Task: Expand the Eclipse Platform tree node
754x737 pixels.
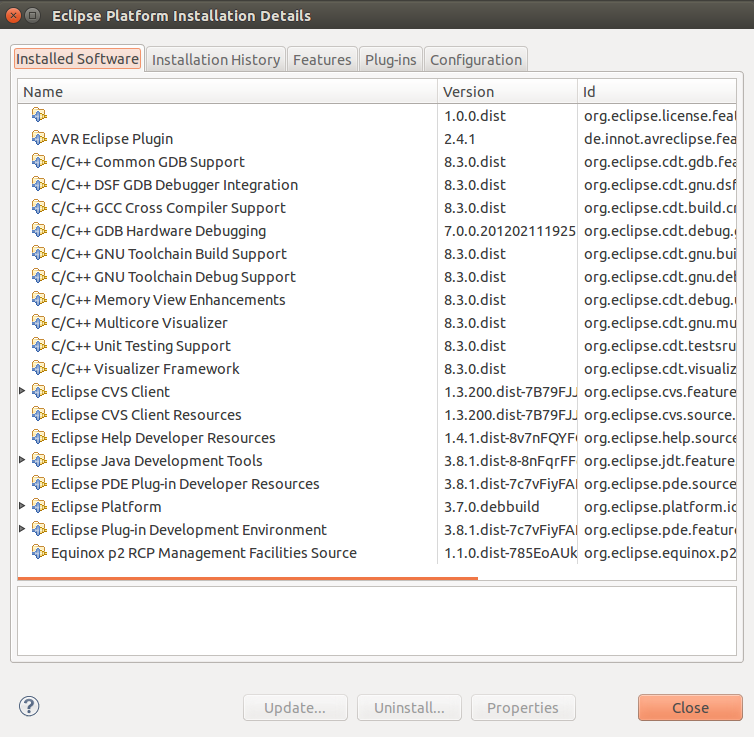Action: (x=22, y=506)
